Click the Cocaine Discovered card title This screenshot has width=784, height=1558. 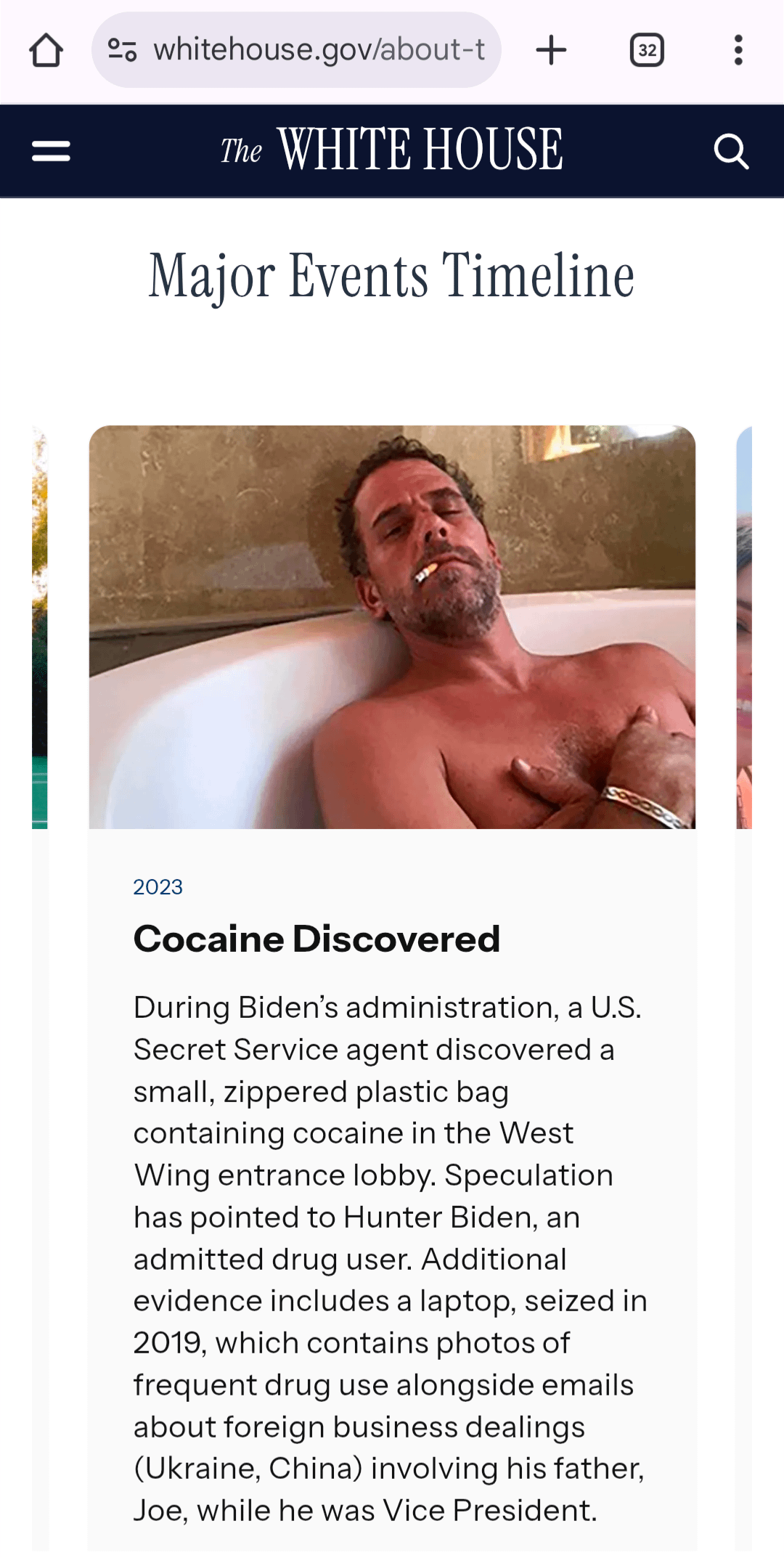pyautogui.click(x=317, y=939)
